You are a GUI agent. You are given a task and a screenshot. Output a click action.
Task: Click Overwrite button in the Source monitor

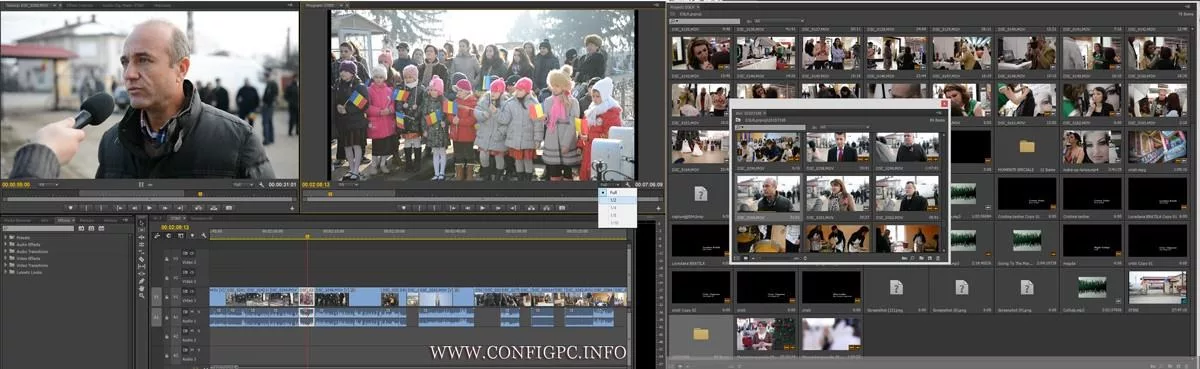[214, 208]
